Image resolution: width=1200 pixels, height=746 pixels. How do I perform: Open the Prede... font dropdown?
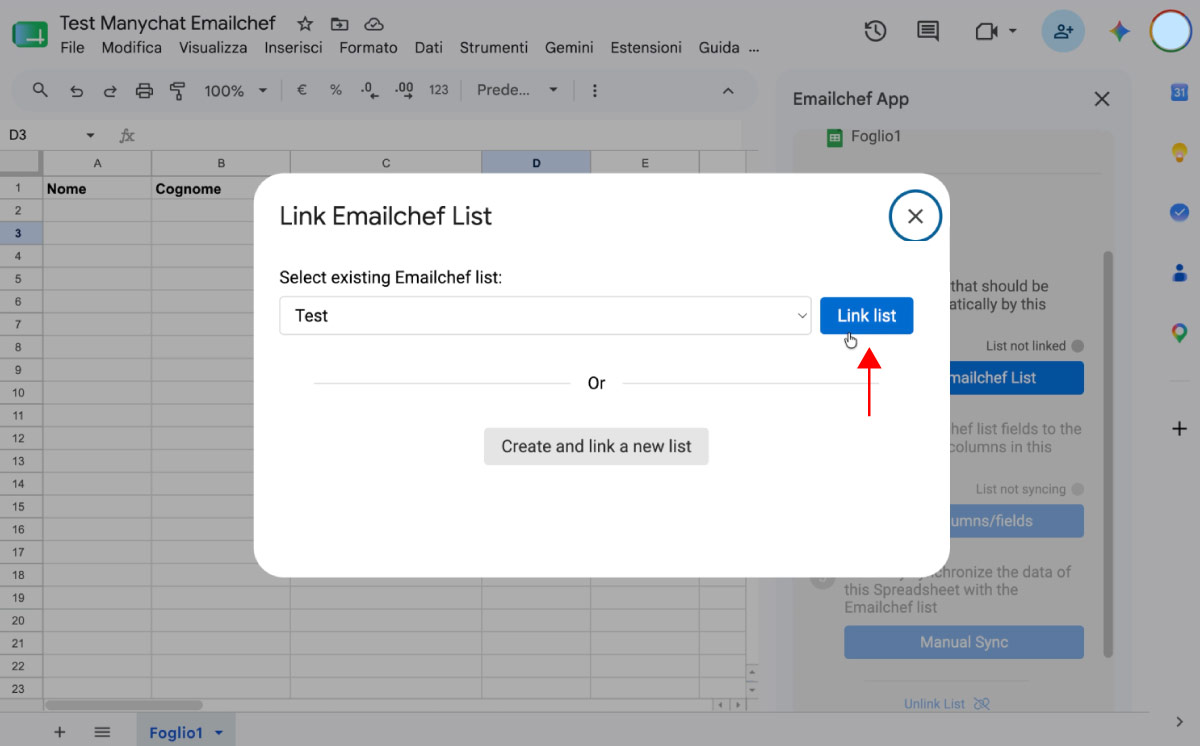pyautogui.click(x=517, y=90)
